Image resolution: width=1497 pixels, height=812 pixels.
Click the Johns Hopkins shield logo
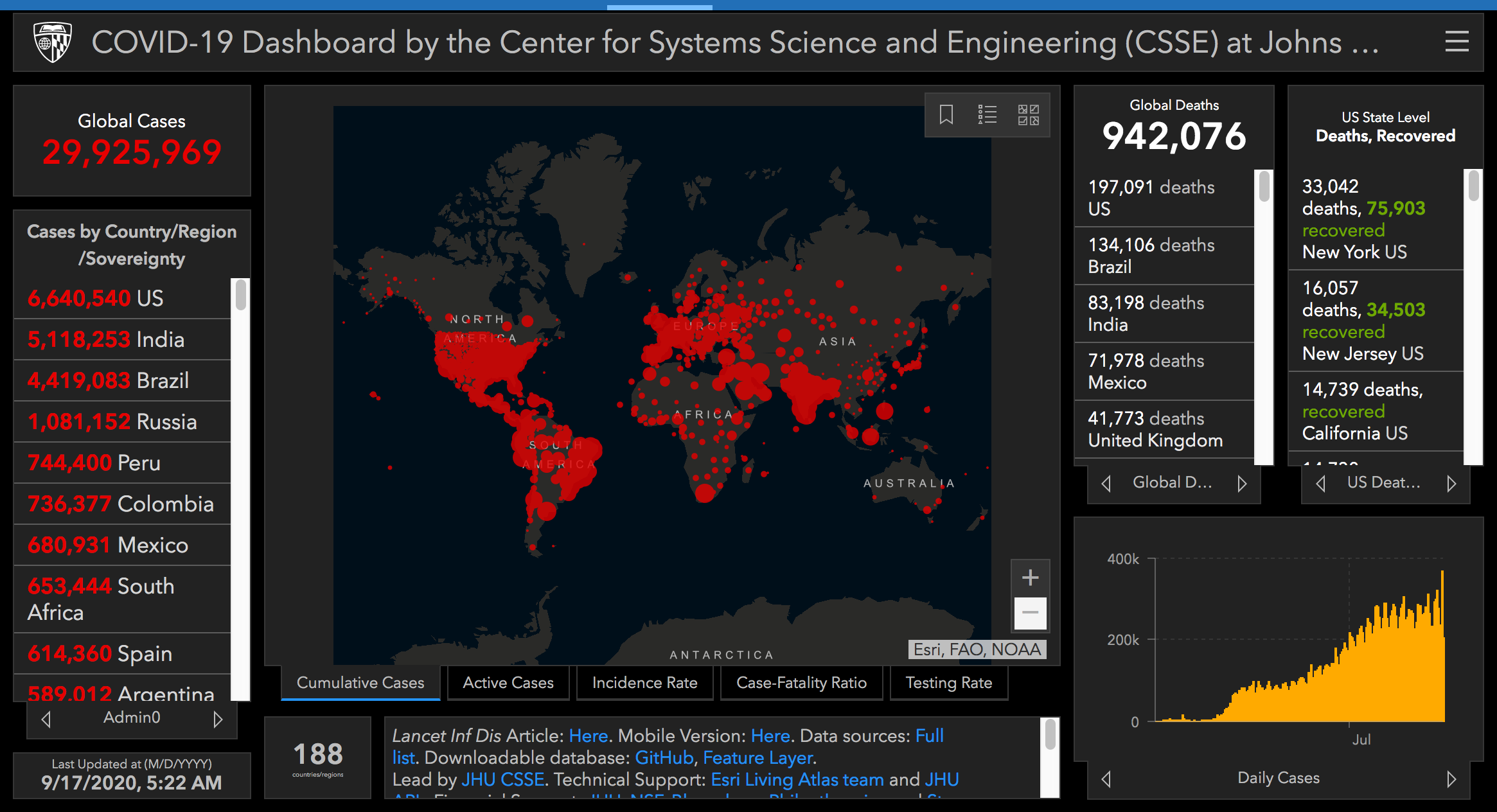pyautogui.click(x=53, y=42)
